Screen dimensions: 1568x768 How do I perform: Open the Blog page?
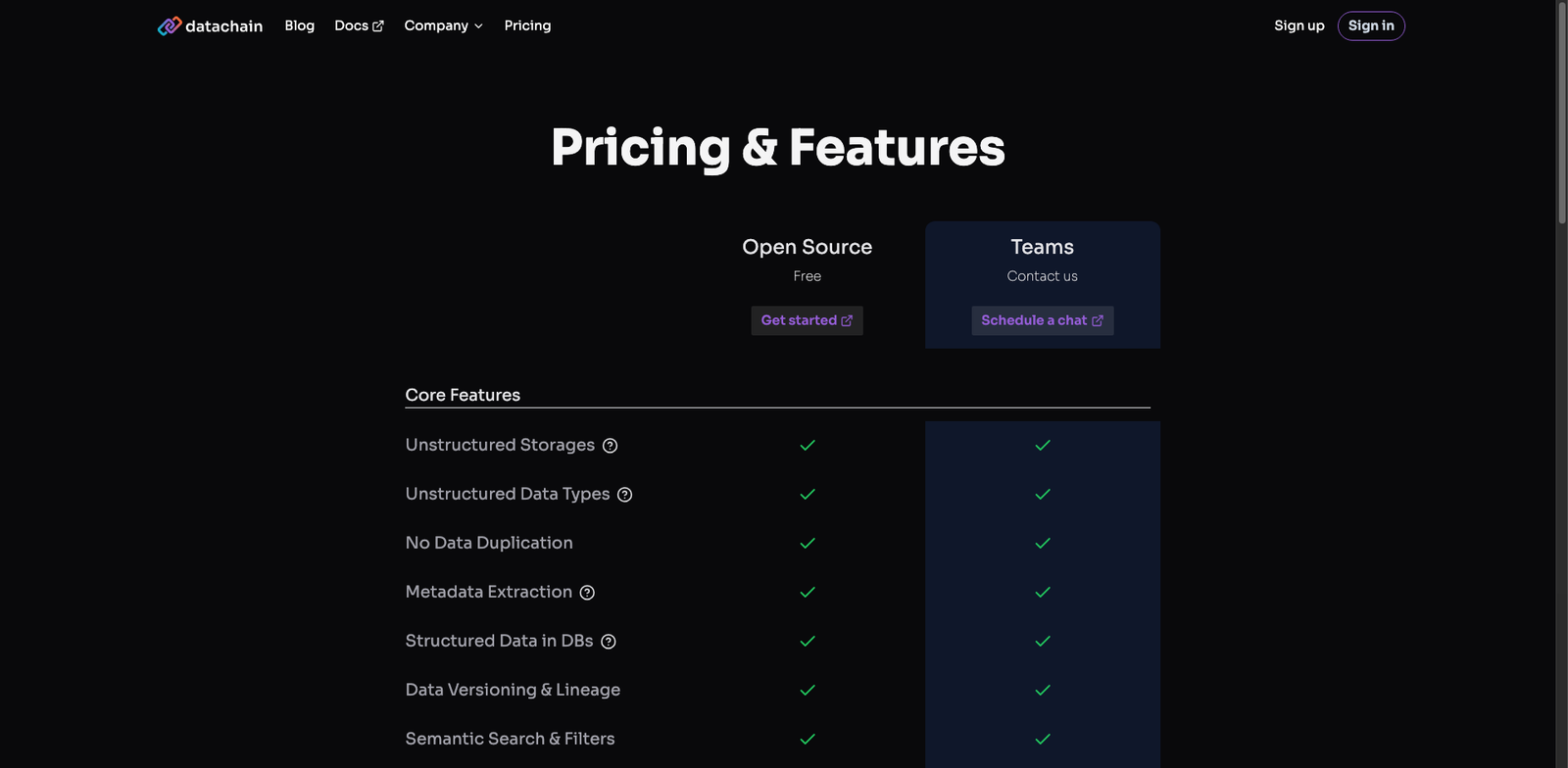pyautogui.click(x=300, y=25)
